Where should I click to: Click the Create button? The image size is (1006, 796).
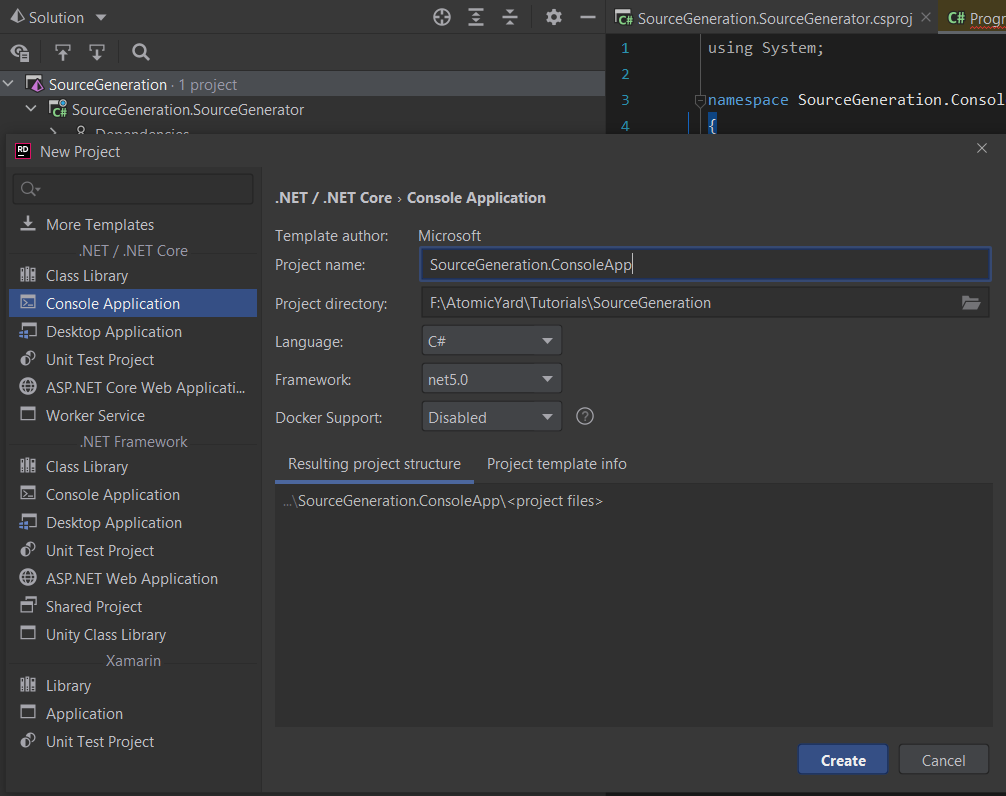843,760
